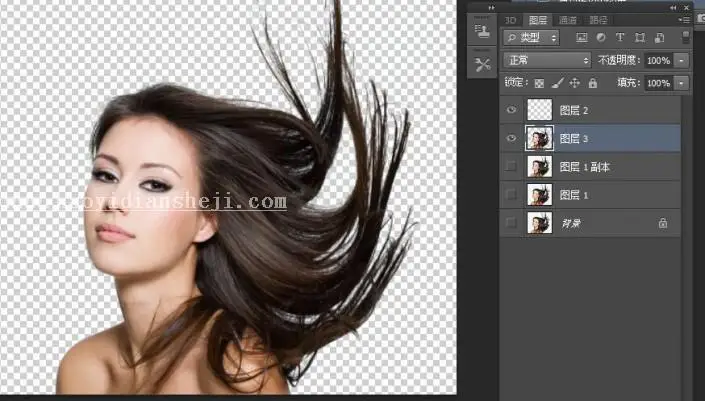
Task: Click the 不透明度 opacity value field
Action: [660, 60]
